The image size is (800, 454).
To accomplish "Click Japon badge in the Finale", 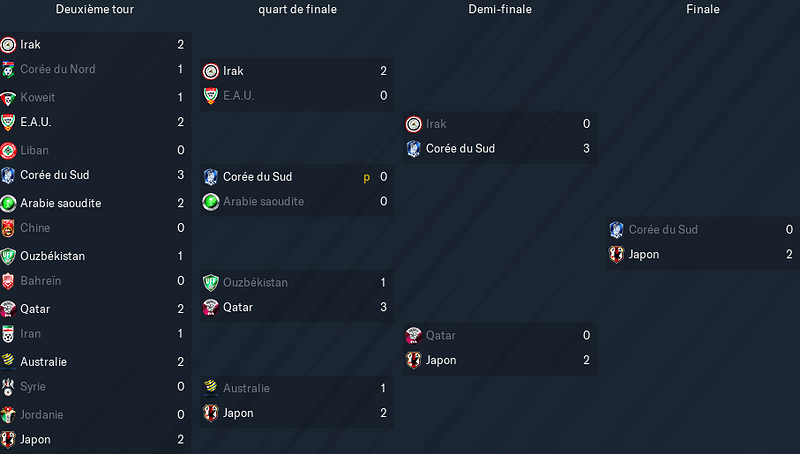I will (x=616, y=255).
